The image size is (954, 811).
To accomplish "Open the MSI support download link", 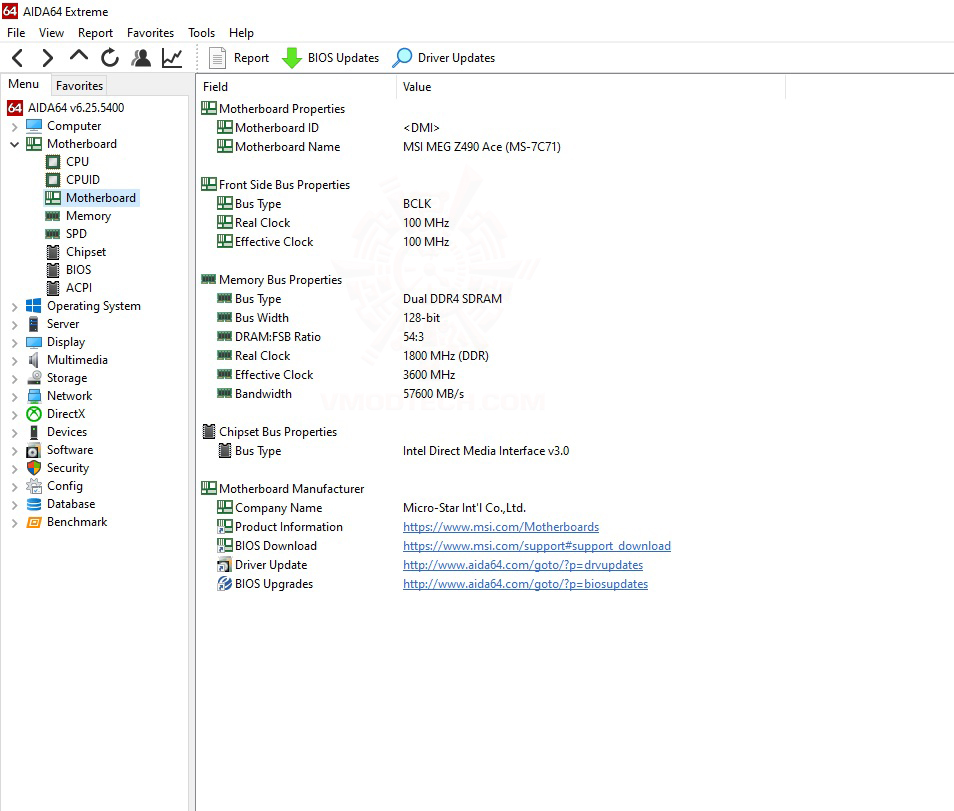I will (537, 546).
